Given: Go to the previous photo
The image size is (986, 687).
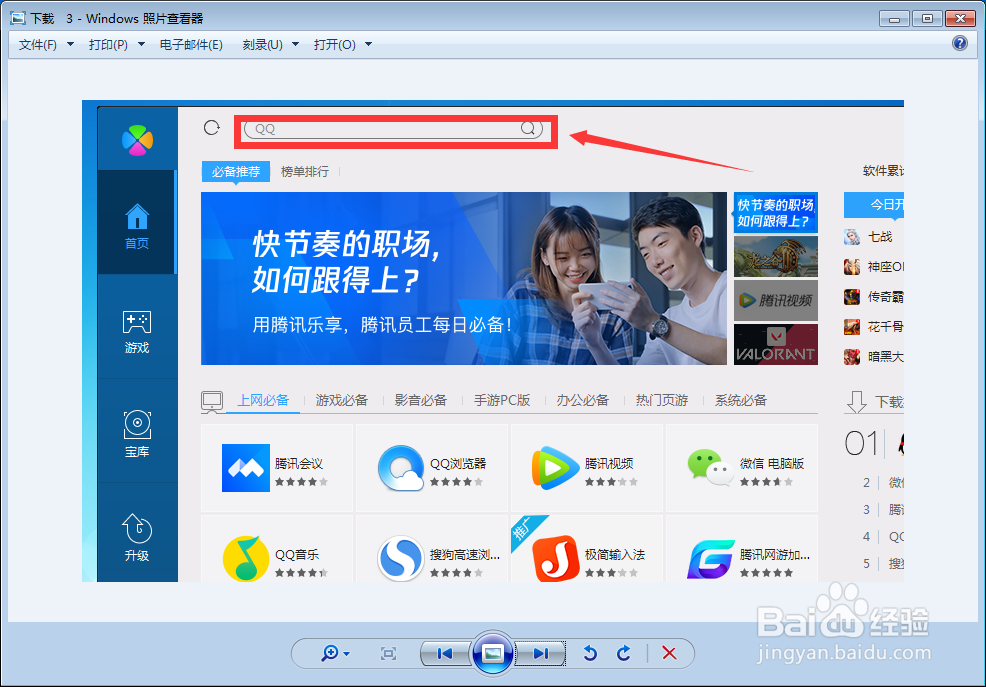Looking at the screenshot, I should [445, 654].
